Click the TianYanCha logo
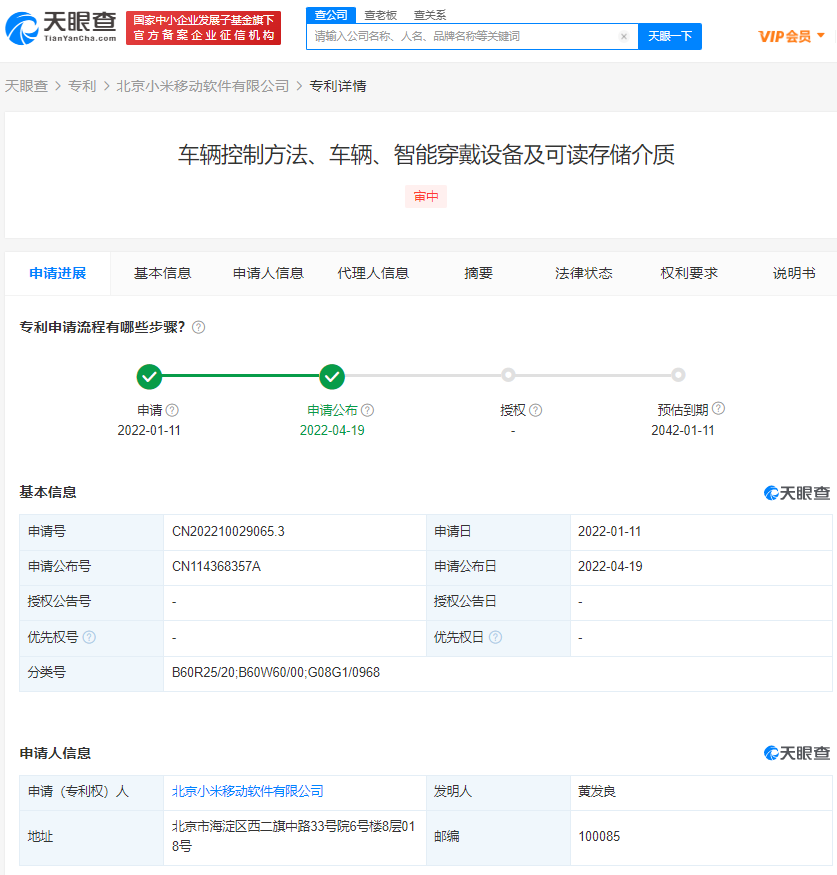This screenshot has height=875, width=837. (61, 28)
